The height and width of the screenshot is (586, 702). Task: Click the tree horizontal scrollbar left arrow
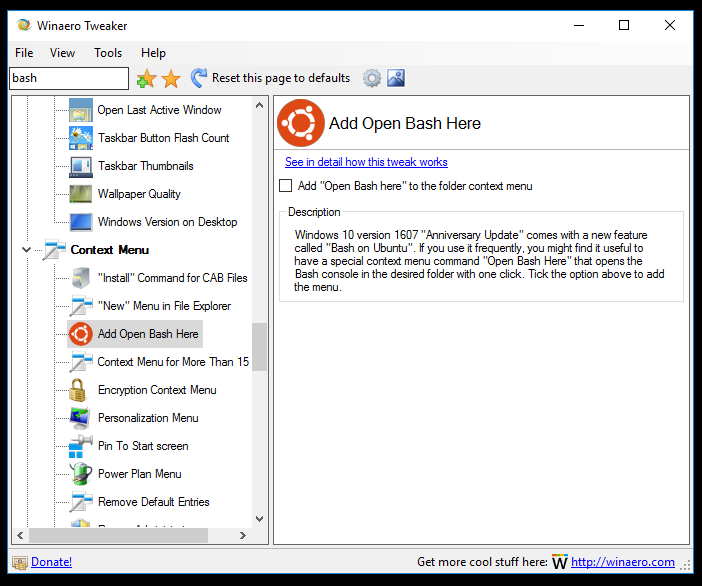20,535
